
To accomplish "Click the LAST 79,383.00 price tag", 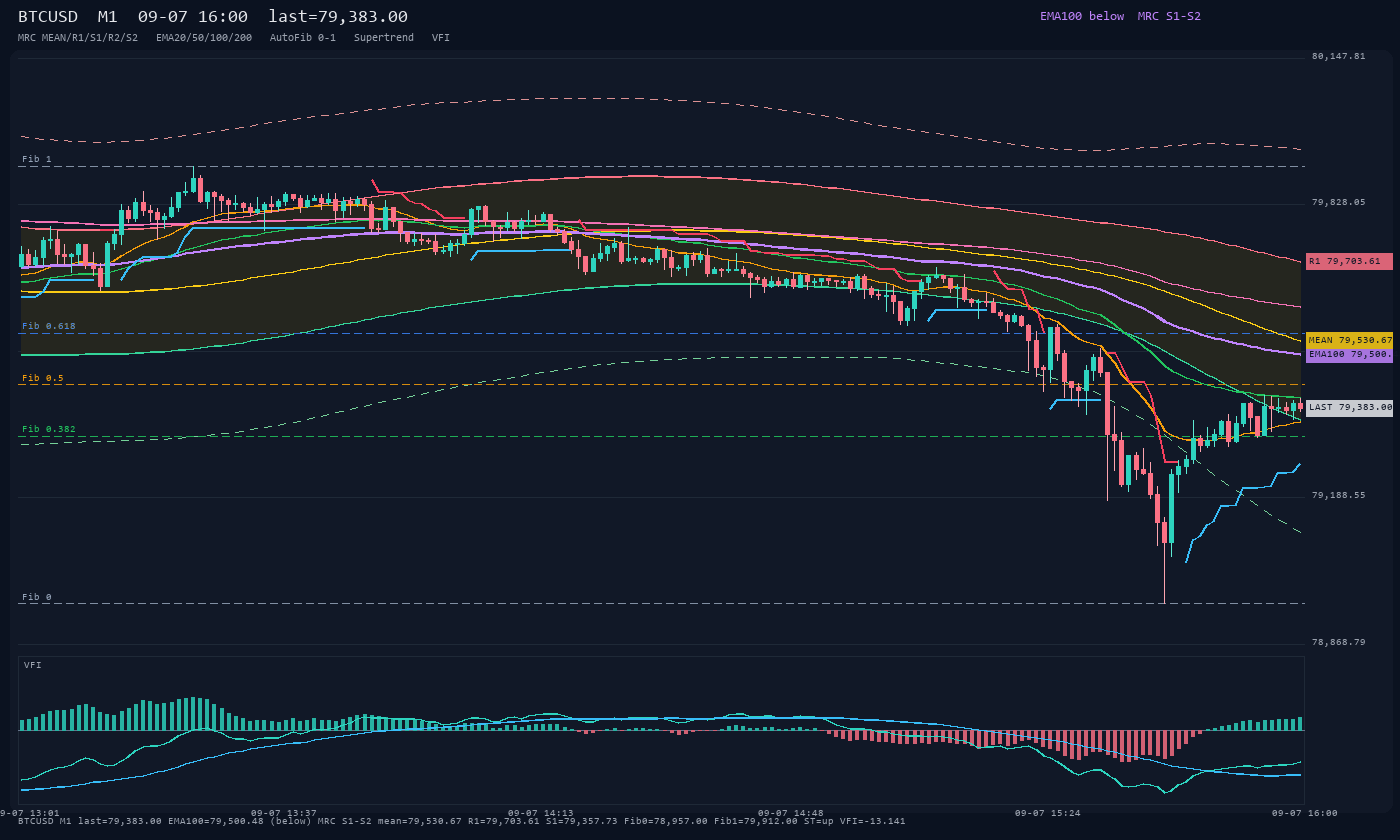I will (1349, 407).
